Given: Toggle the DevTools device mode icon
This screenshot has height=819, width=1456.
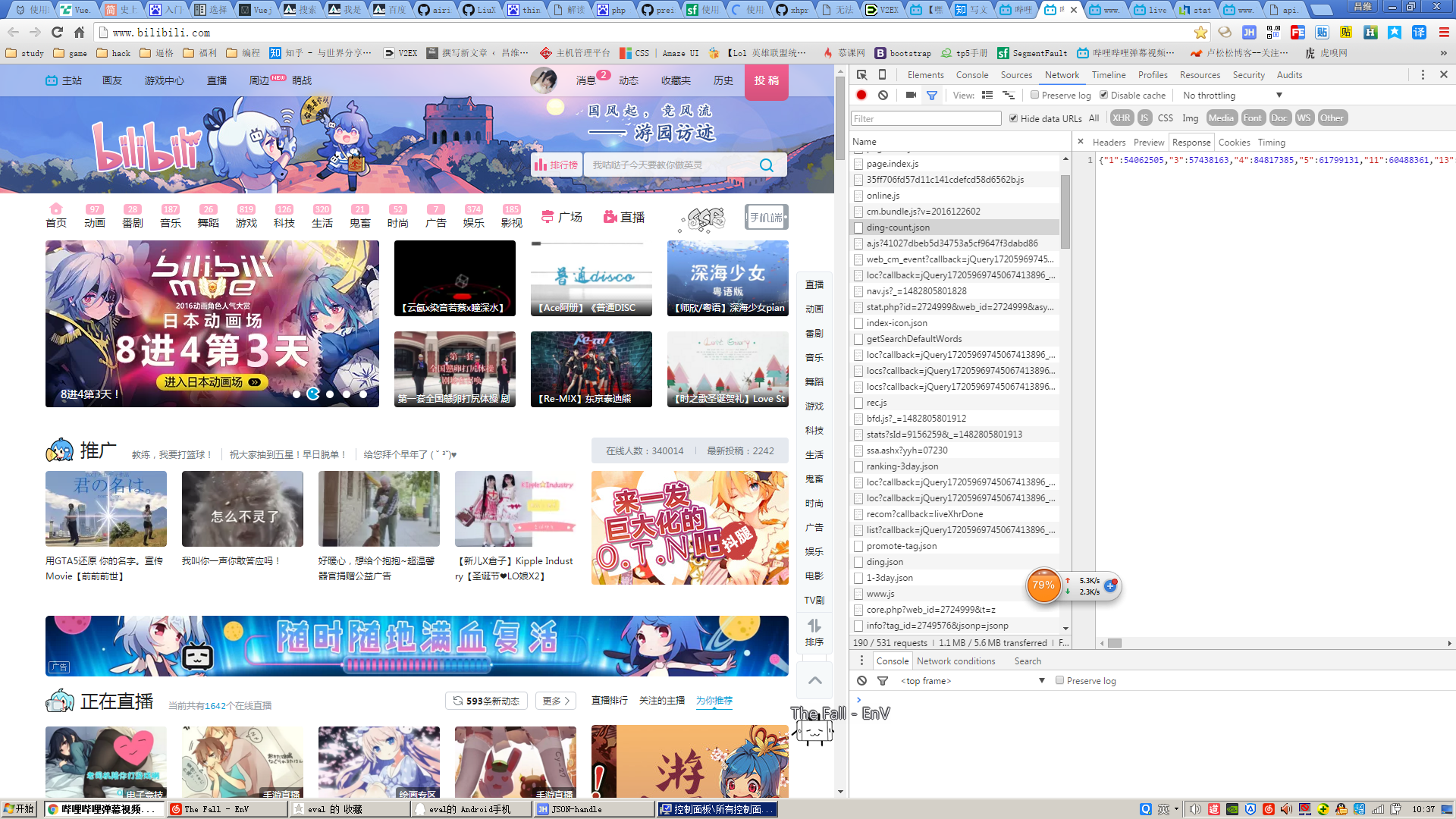Looking at the screenshot, I should [882, 74].
